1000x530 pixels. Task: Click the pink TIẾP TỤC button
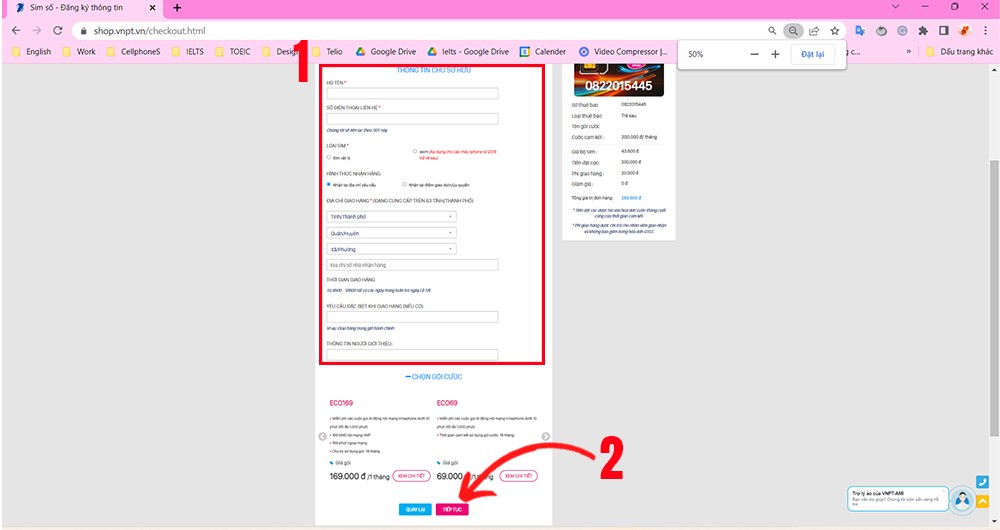pyautogui.click(x=452, y=510)
